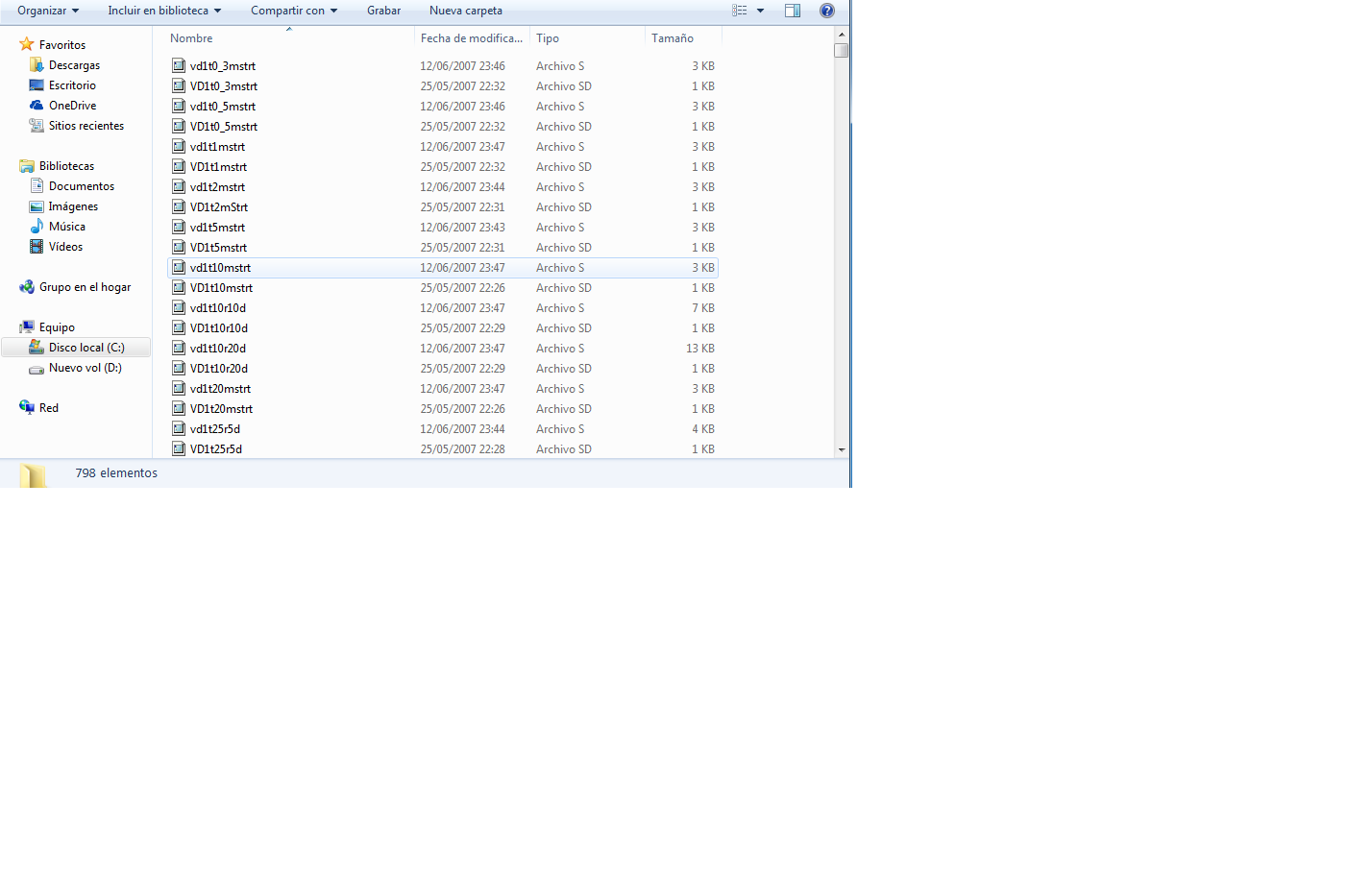Toggle the preview pane icon
This screenshot has height=870, width=1372.
click(793, 11)
